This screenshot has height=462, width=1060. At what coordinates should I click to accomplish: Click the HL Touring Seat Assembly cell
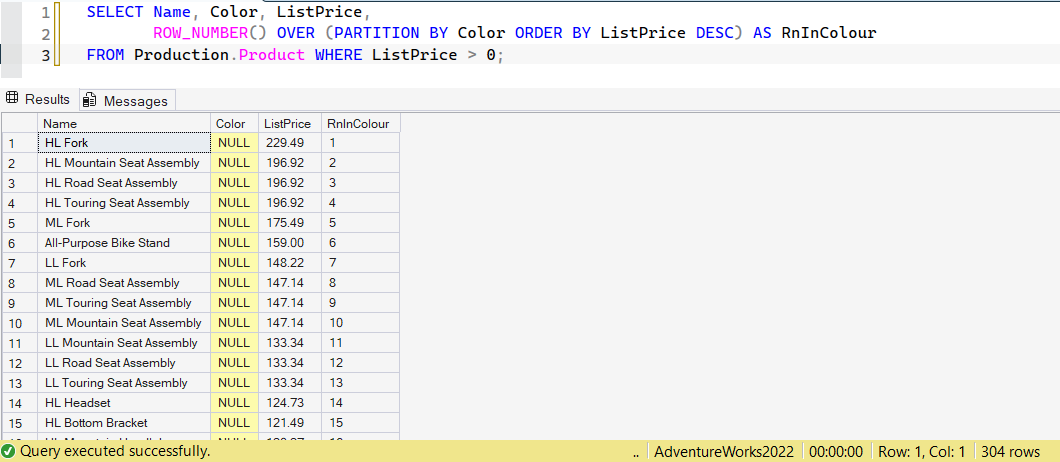click(124, 203)
